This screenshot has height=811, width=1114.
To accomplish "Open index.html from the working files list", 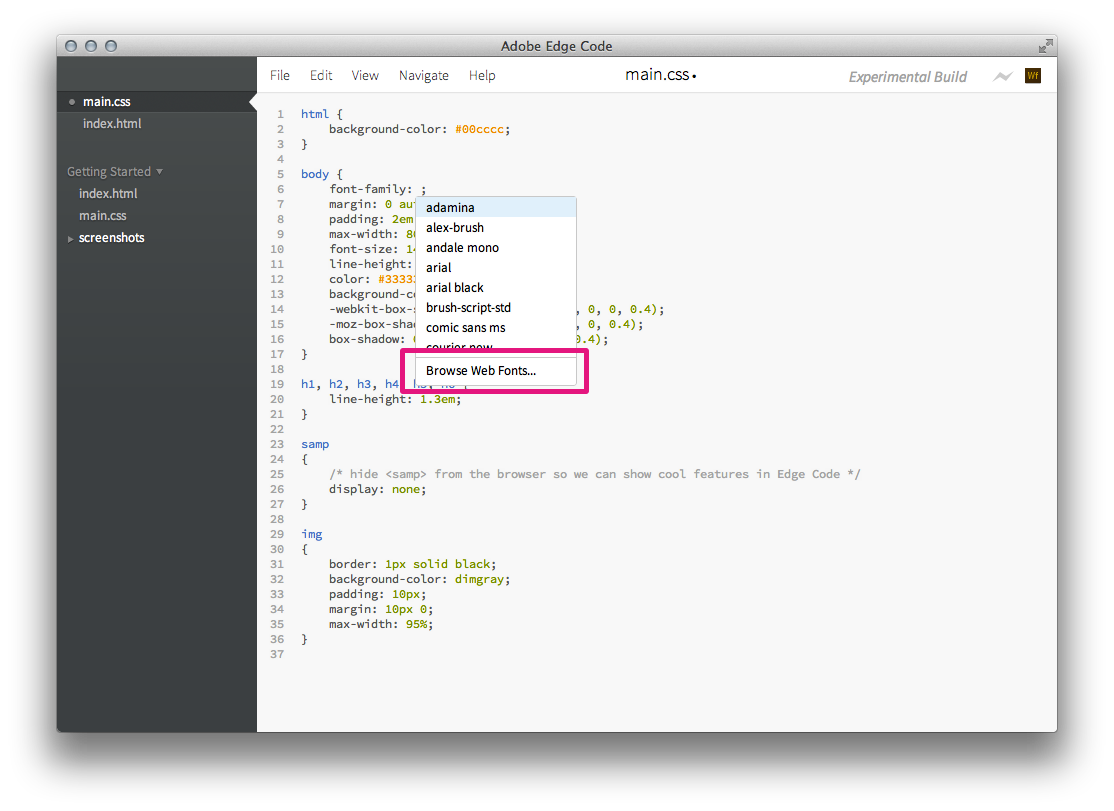I will 112,123.
